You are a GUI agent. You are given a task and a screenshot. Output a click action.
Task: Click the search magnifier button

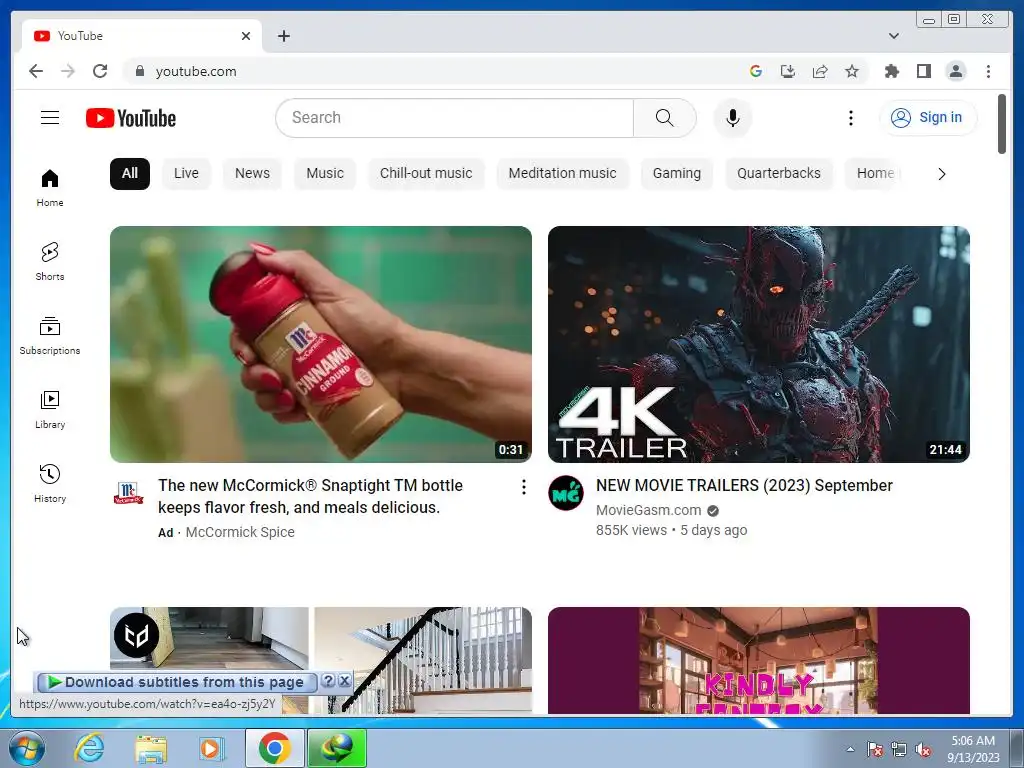coord(664,118)
